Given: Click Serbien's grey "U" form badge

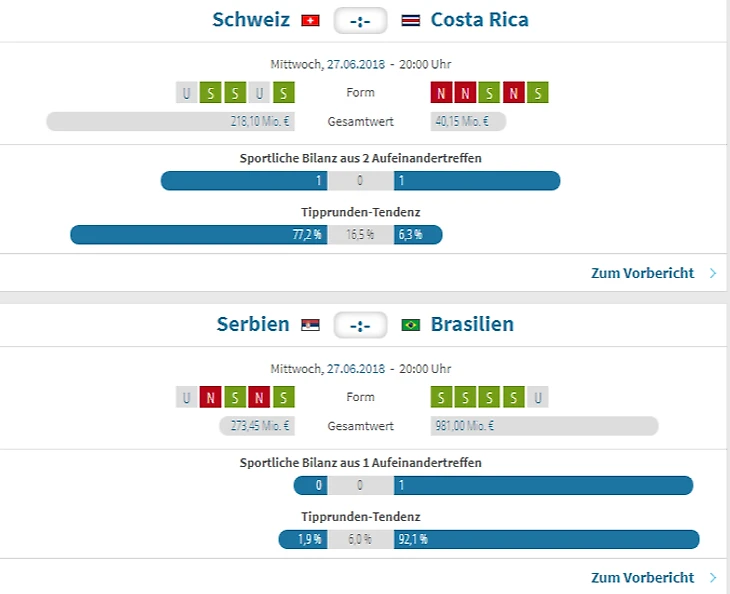Looking at the screenshot, I should coord(186,397).
